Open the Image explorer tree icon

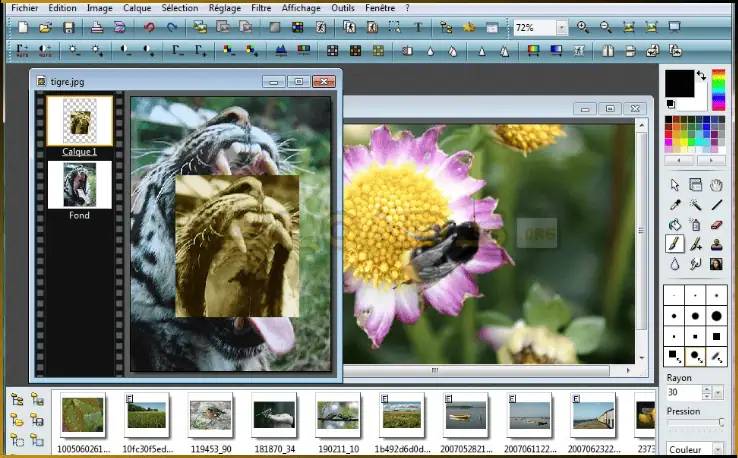click(x=446, y=27)
